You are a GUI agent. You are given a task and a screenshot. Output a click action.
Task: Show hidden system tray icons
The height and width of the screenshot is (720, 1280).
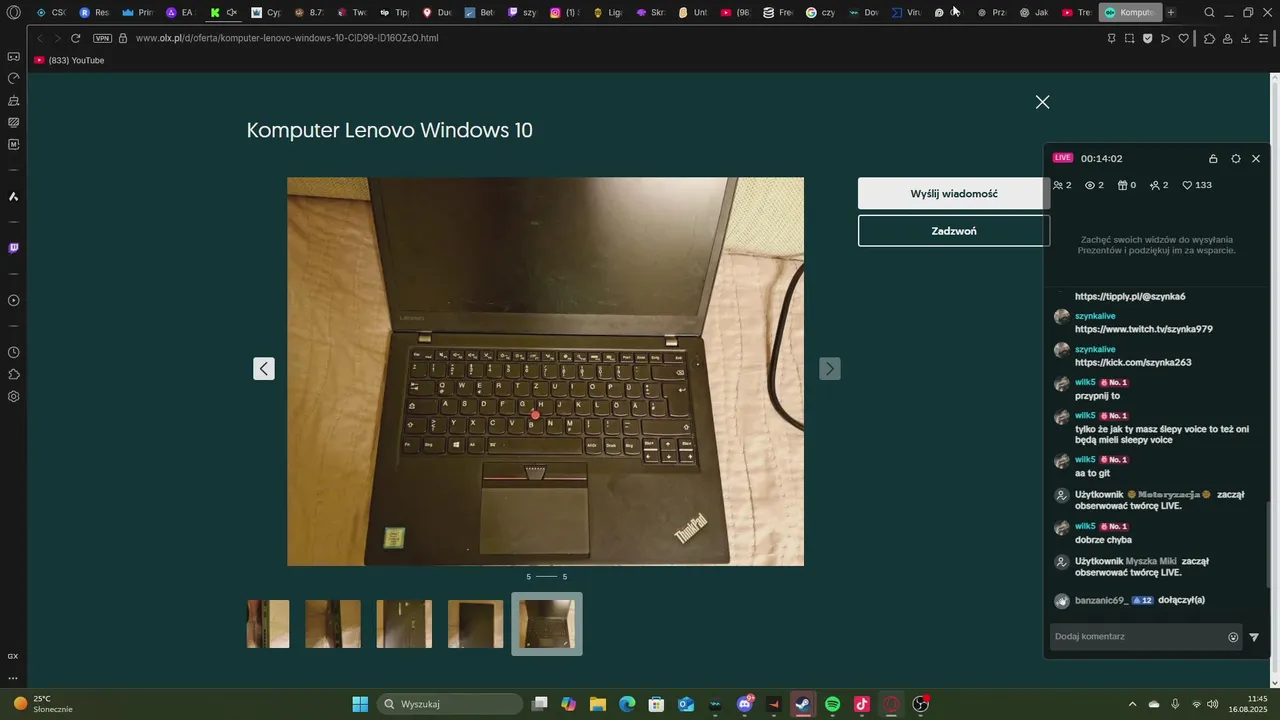click(1132, 704)
